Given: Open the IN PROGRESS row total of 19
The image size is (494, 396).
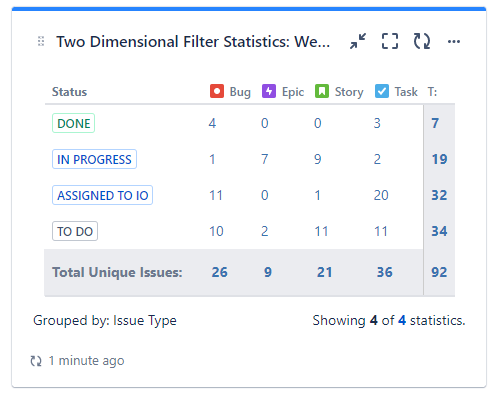Looking at the screenshot, I should point(439,159).
